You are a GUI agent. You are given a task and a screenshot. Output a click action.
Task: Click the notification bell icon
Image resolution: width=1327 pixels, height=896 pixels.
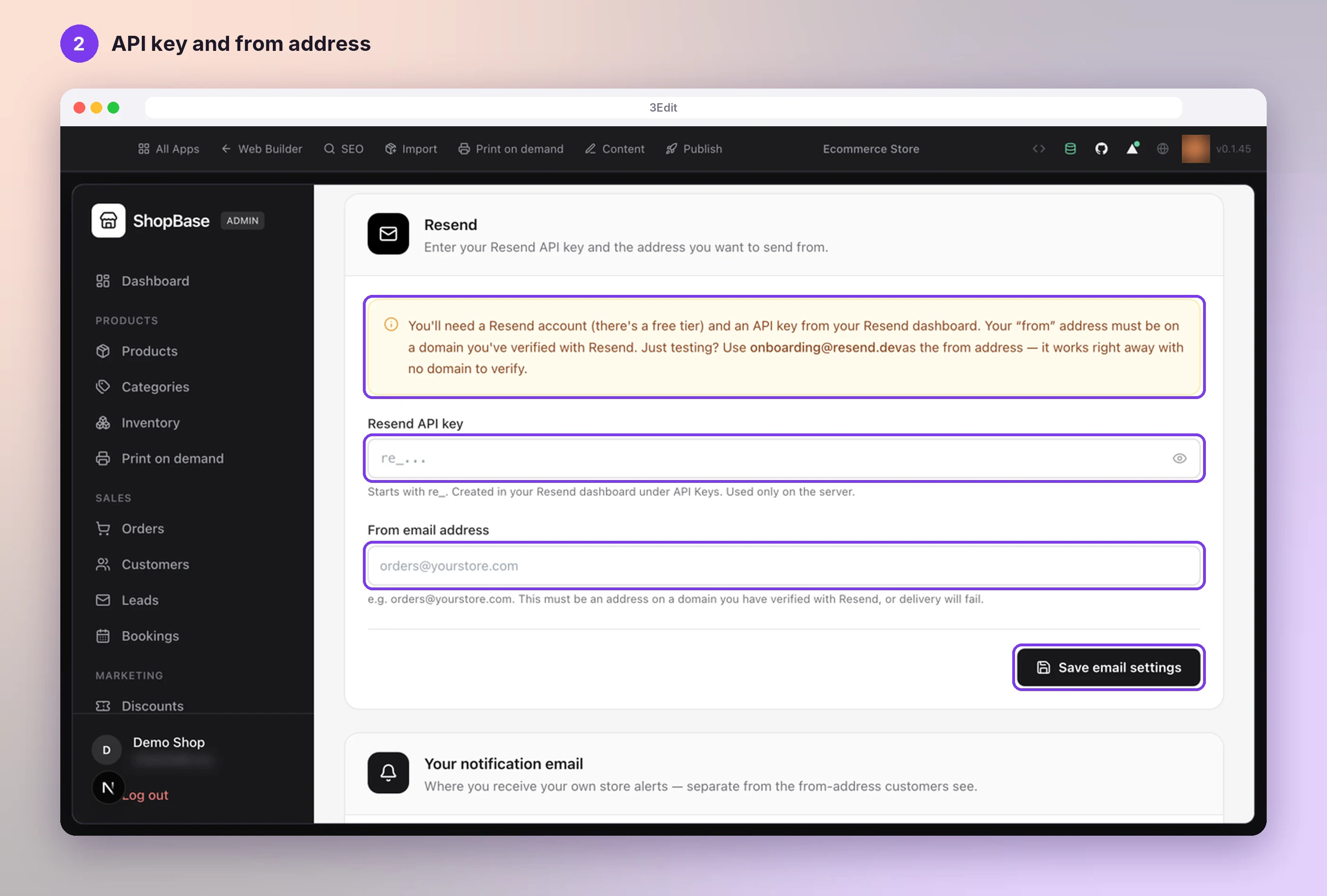coord(388,773)
